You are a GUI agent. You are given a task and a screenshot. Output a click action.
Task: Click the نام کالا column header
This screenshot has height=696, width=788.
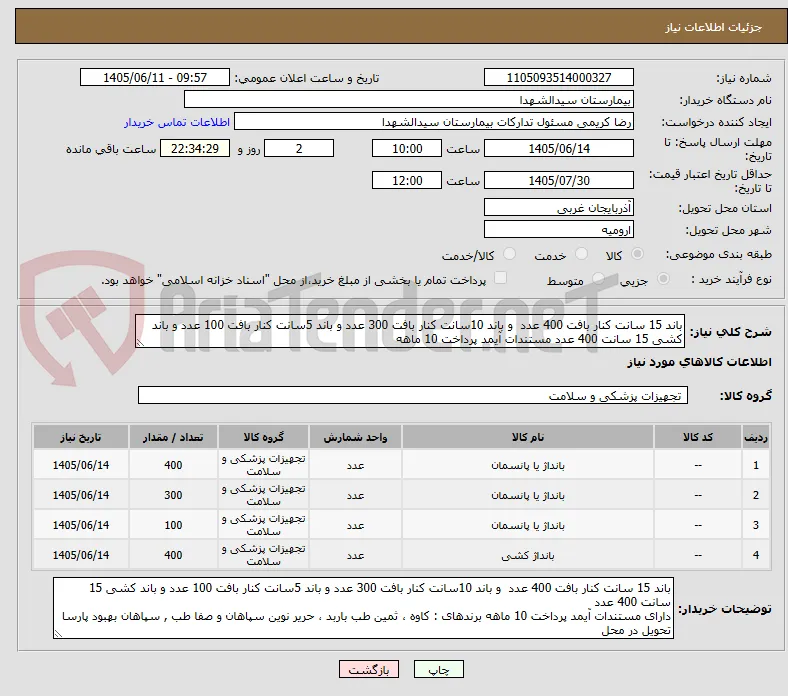[528, 437]
